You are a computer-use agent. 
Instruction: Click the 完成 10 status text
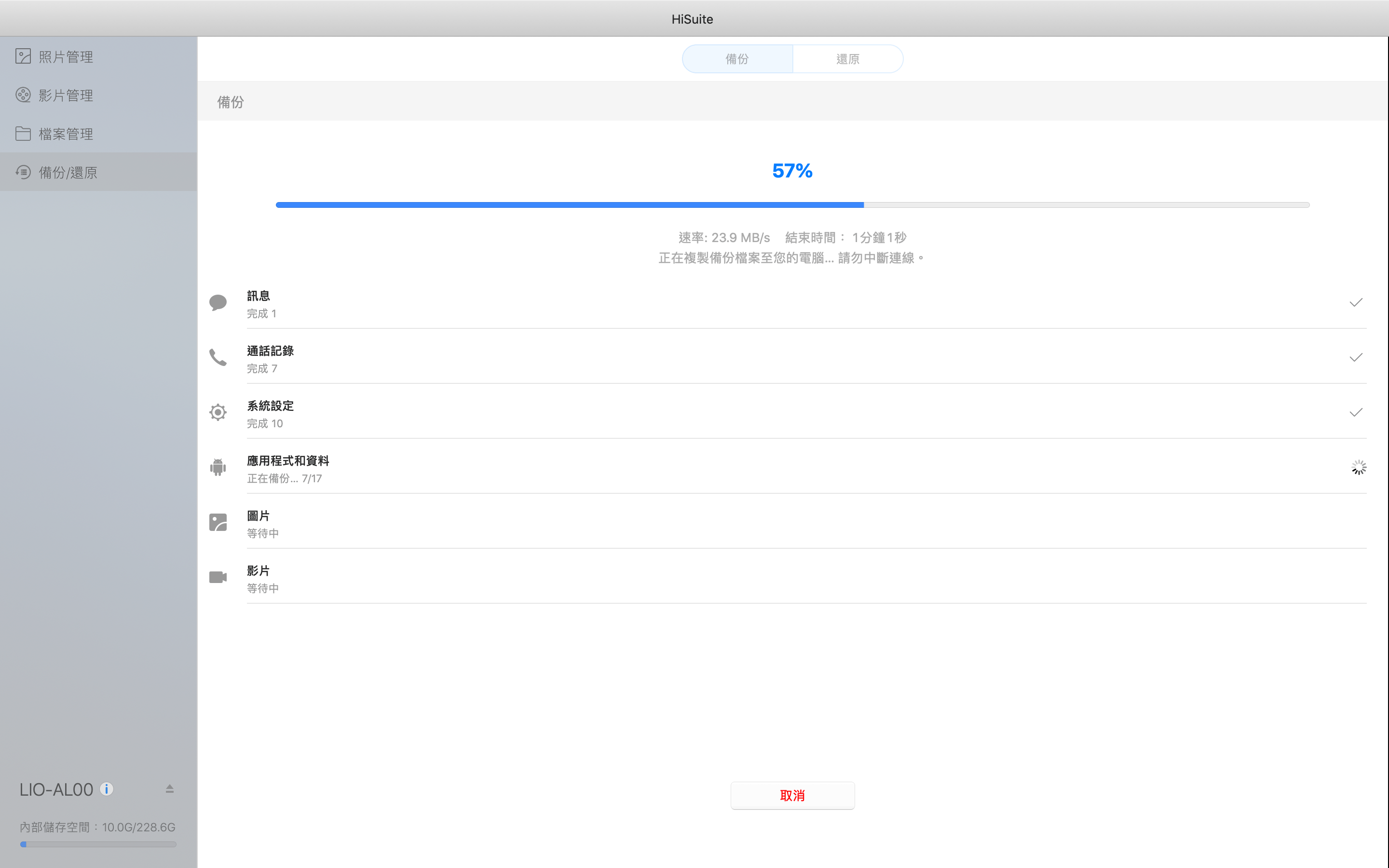click(265, 424)
